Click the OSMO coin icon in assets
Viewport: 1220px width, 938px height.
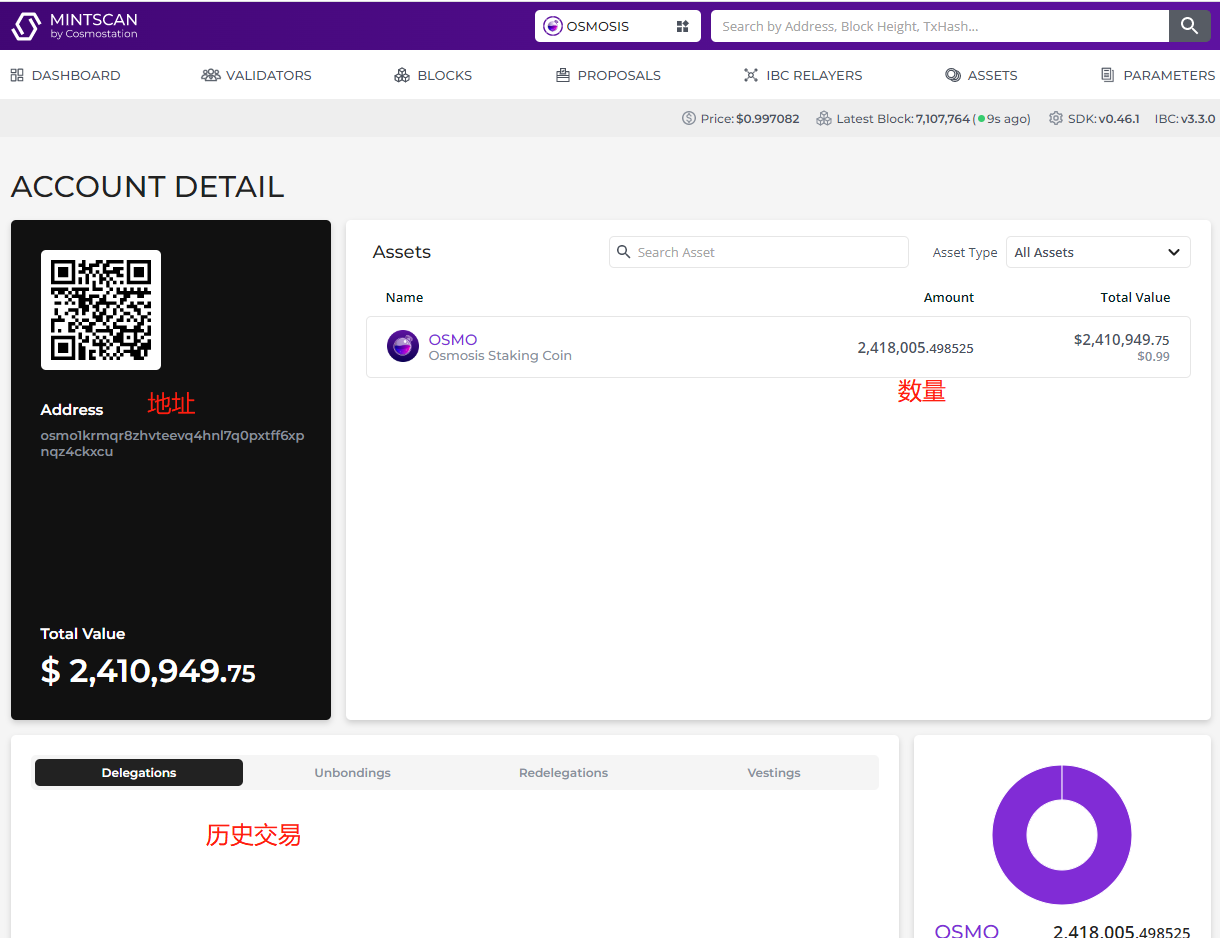pos(403,346)
